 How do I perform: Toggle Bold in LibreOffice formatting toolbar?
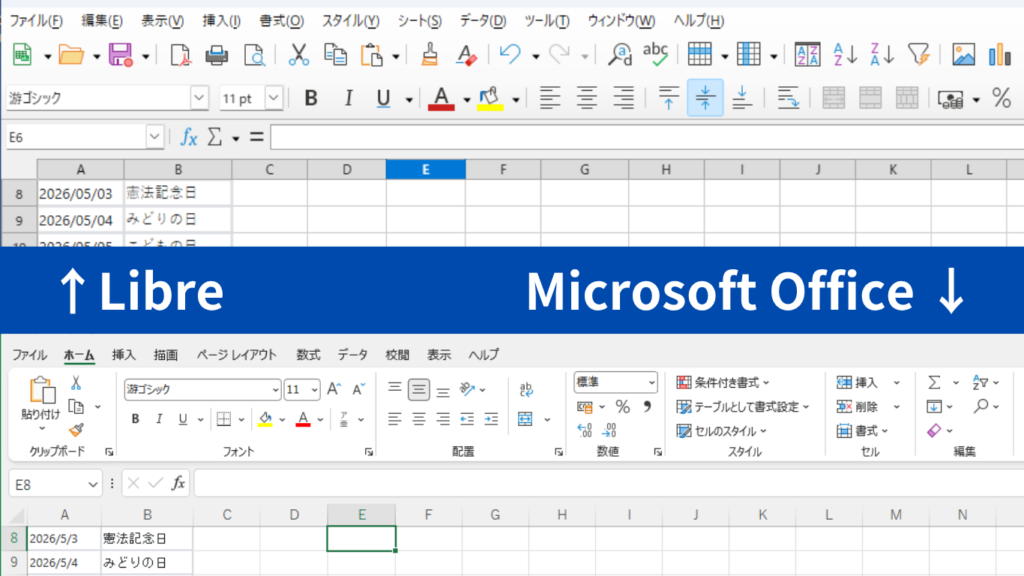(x=311, y=99)
